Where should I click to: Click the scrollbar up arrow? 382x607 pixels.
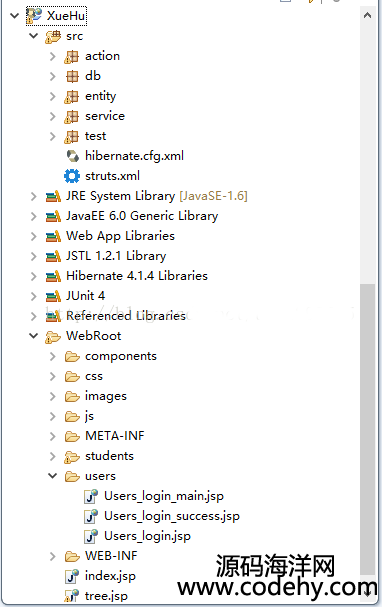click(x=367, y=15)
